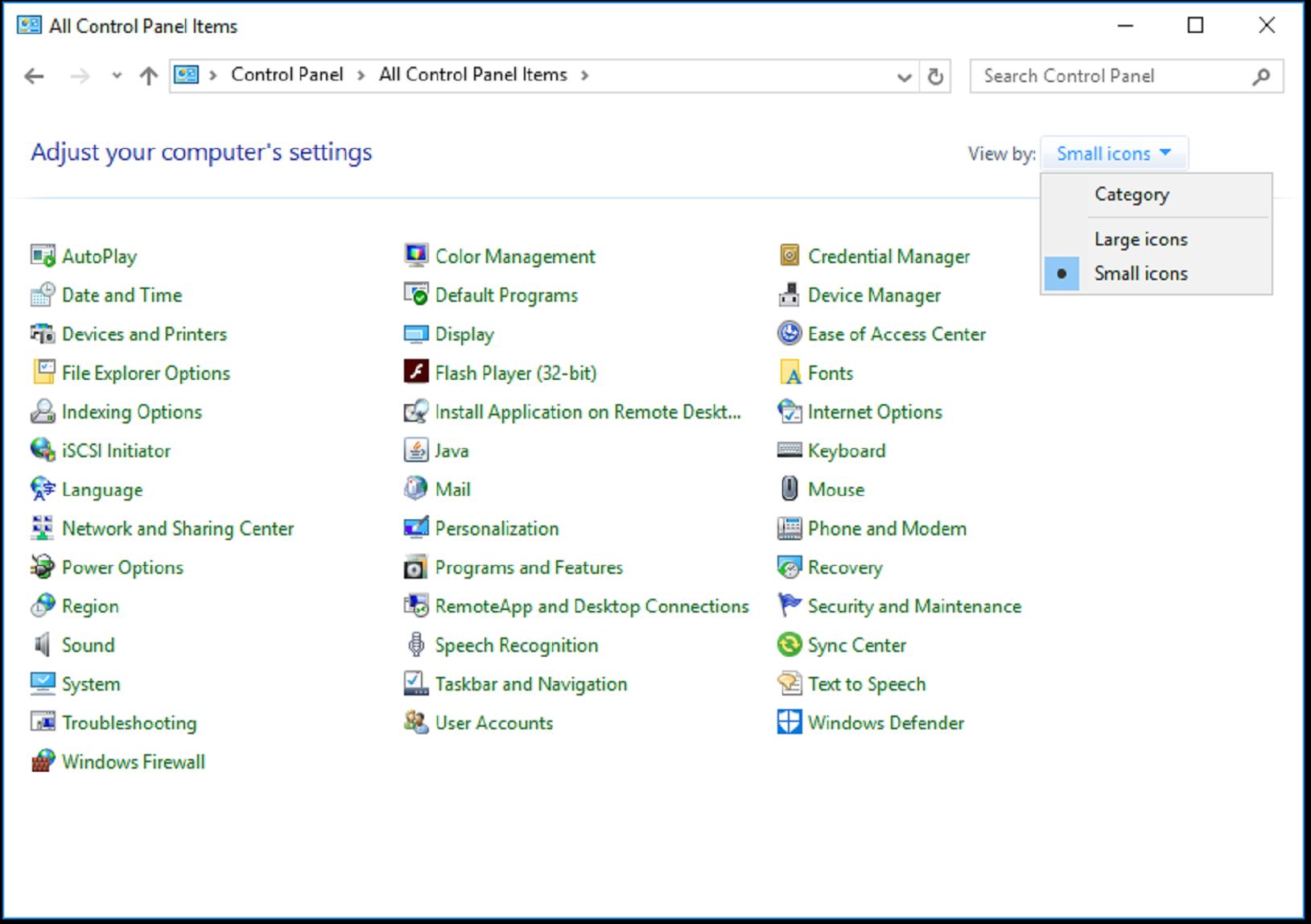The width and height of the screenshot is (1311, 924).
Task: Open Network and Sharing Center
Action: click(177, 528)
